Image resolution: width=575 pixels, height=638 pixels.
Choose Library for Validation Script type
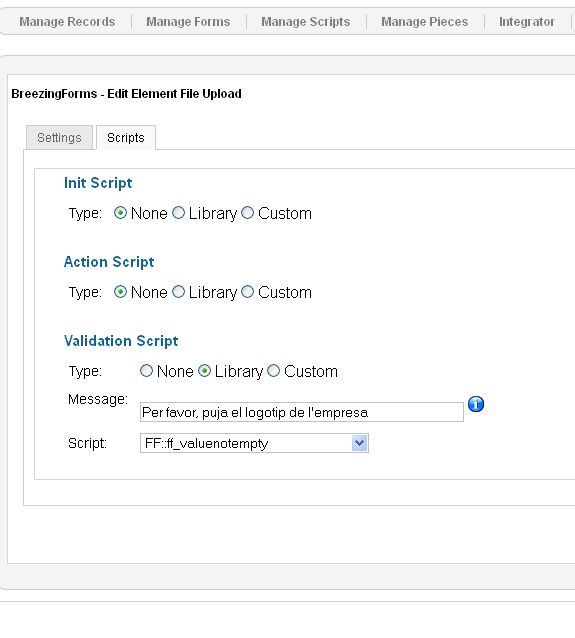204,371
